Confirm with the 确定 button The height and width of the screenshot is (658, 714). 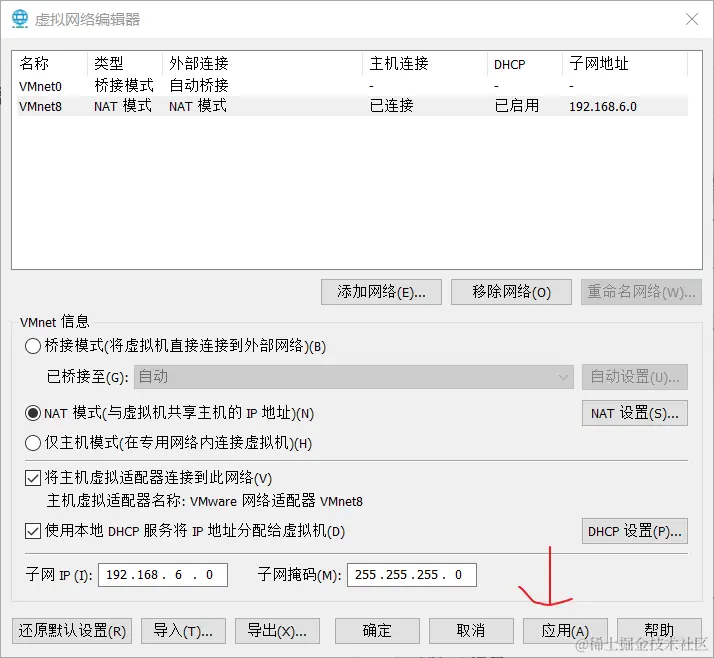(x=377, y=631)
